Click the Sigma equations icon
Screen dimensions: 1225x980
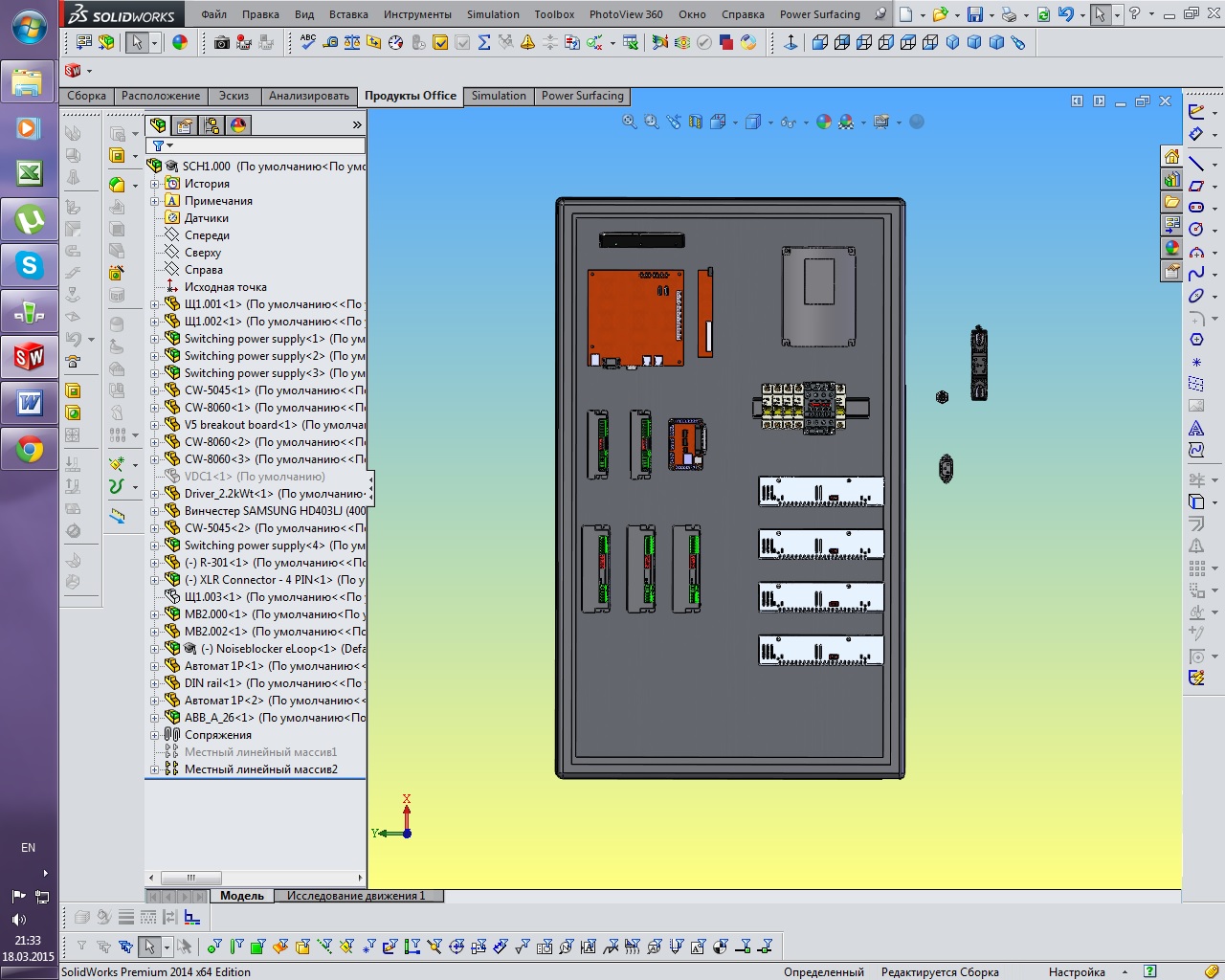coord(483,42)
